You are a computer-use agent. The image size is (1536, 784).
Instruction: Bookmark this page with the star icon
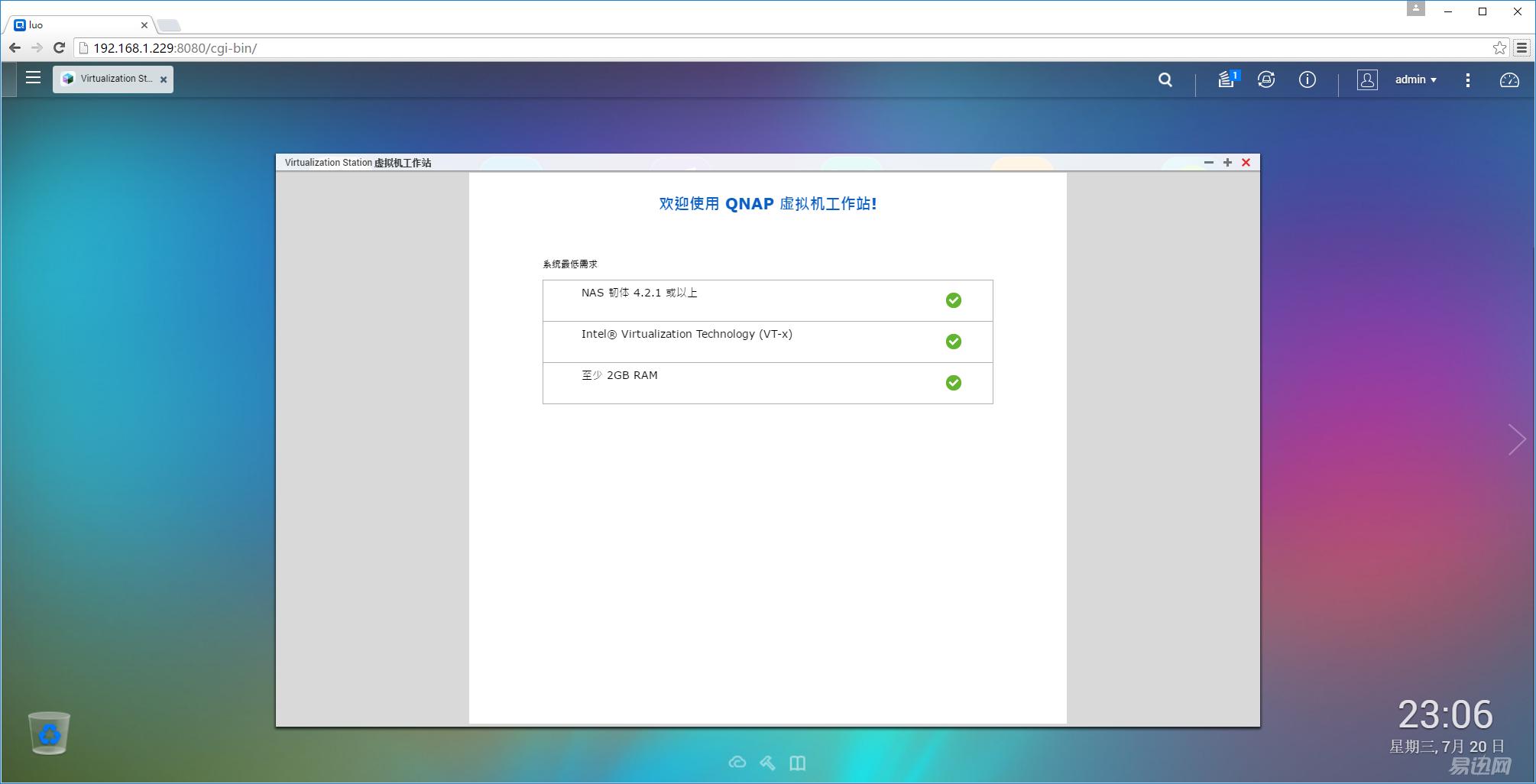pos(1499,48)
